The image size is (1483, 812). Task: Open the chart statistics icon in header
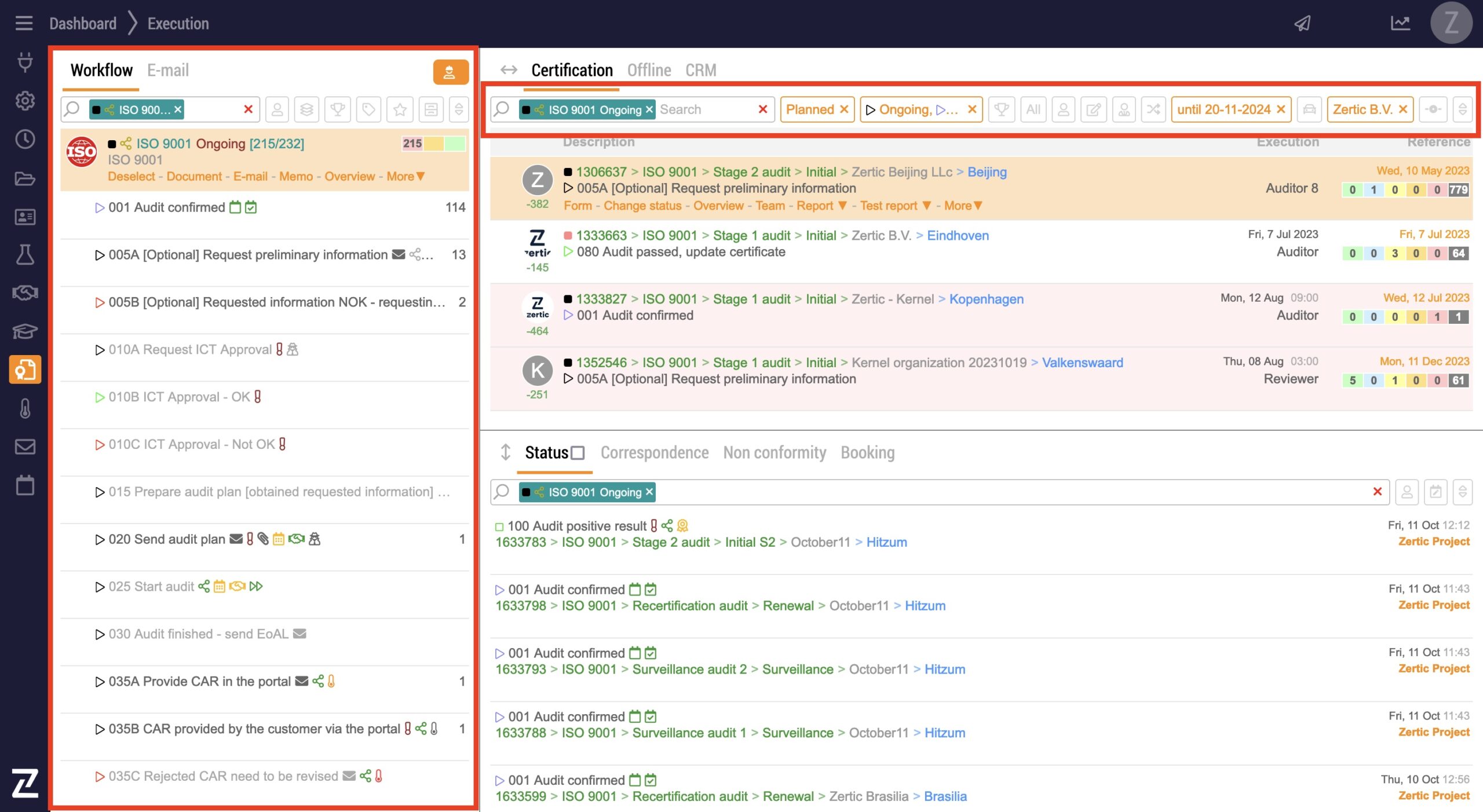(1400, 23)
